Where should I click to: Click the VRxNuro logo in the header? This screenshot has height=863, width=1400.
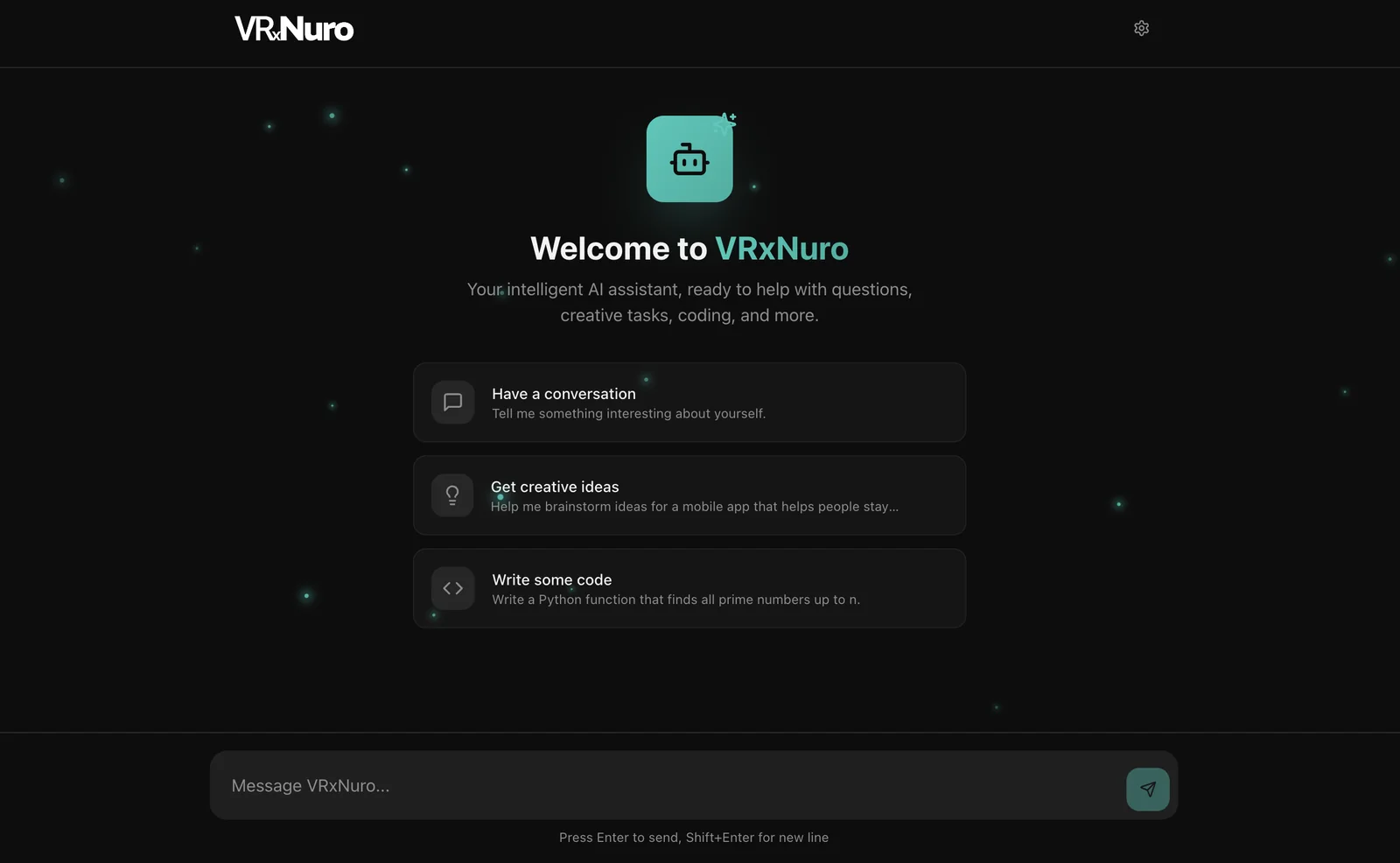point(294,29)
